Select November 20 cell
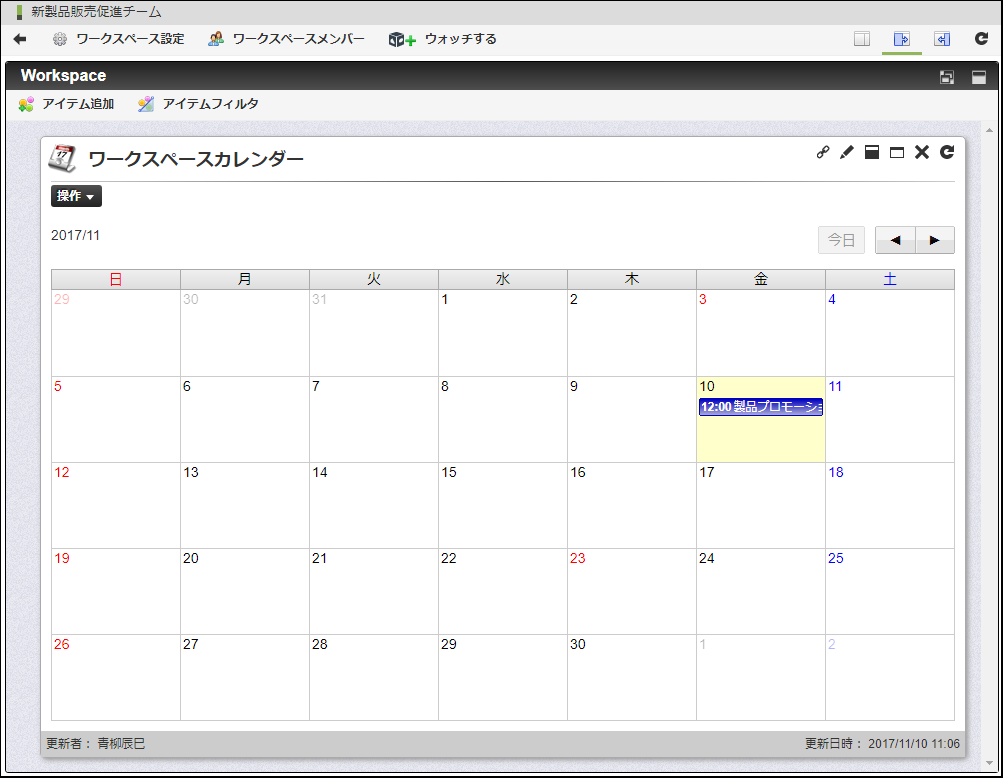1003x778 pixels. click(245, 591)
